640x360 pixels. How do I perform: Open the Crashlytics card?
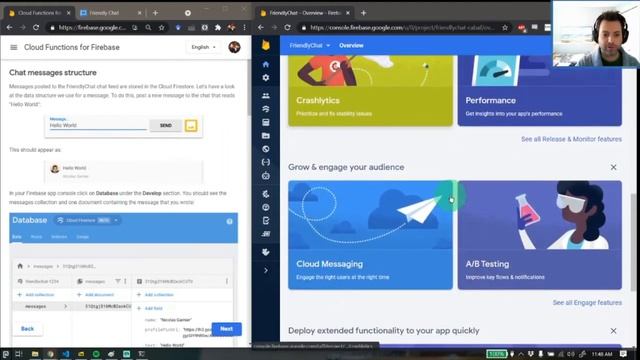pos(370,91)
